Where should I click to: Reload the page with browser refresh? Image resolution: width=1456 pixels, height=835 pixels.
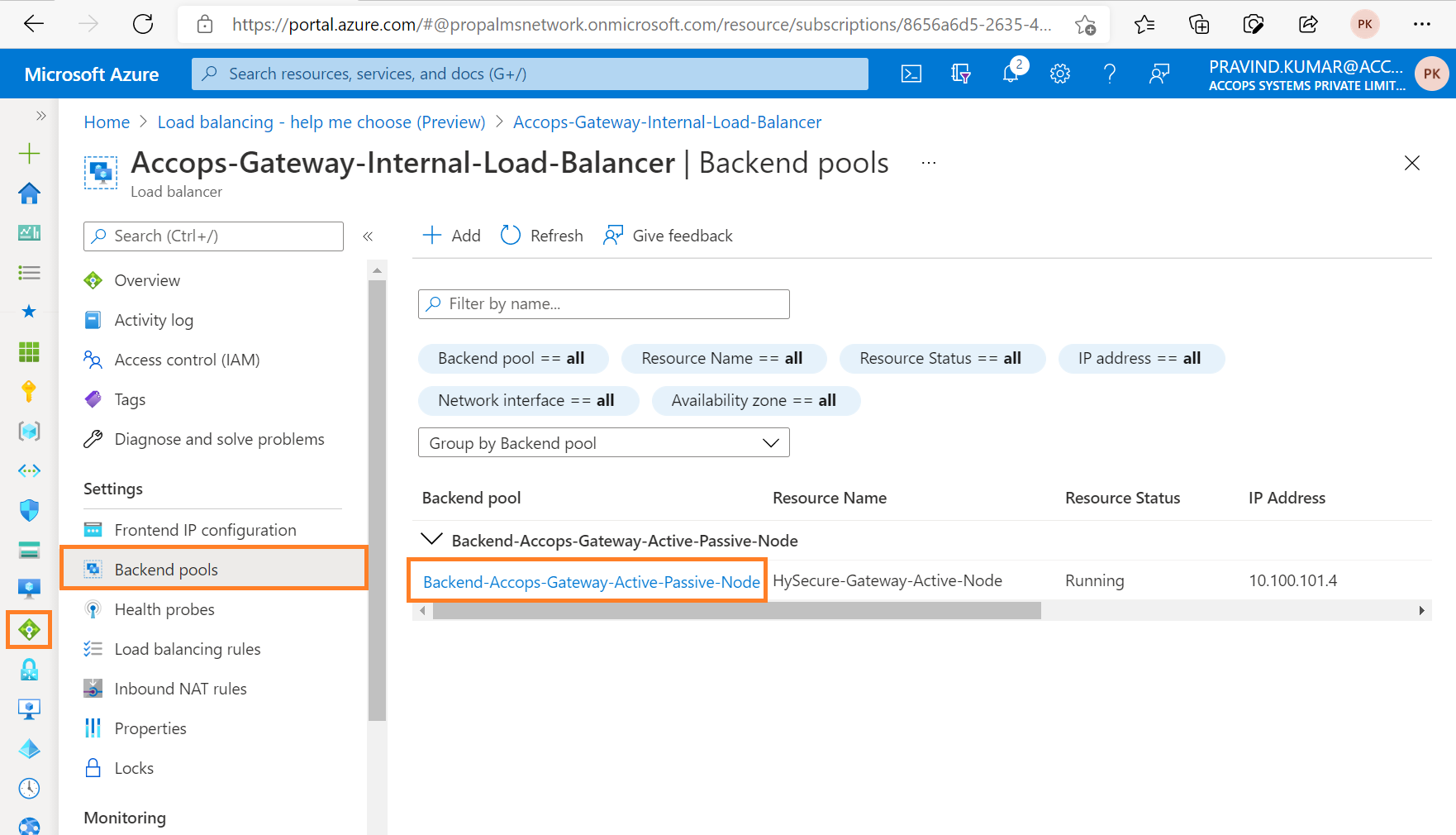143,24
